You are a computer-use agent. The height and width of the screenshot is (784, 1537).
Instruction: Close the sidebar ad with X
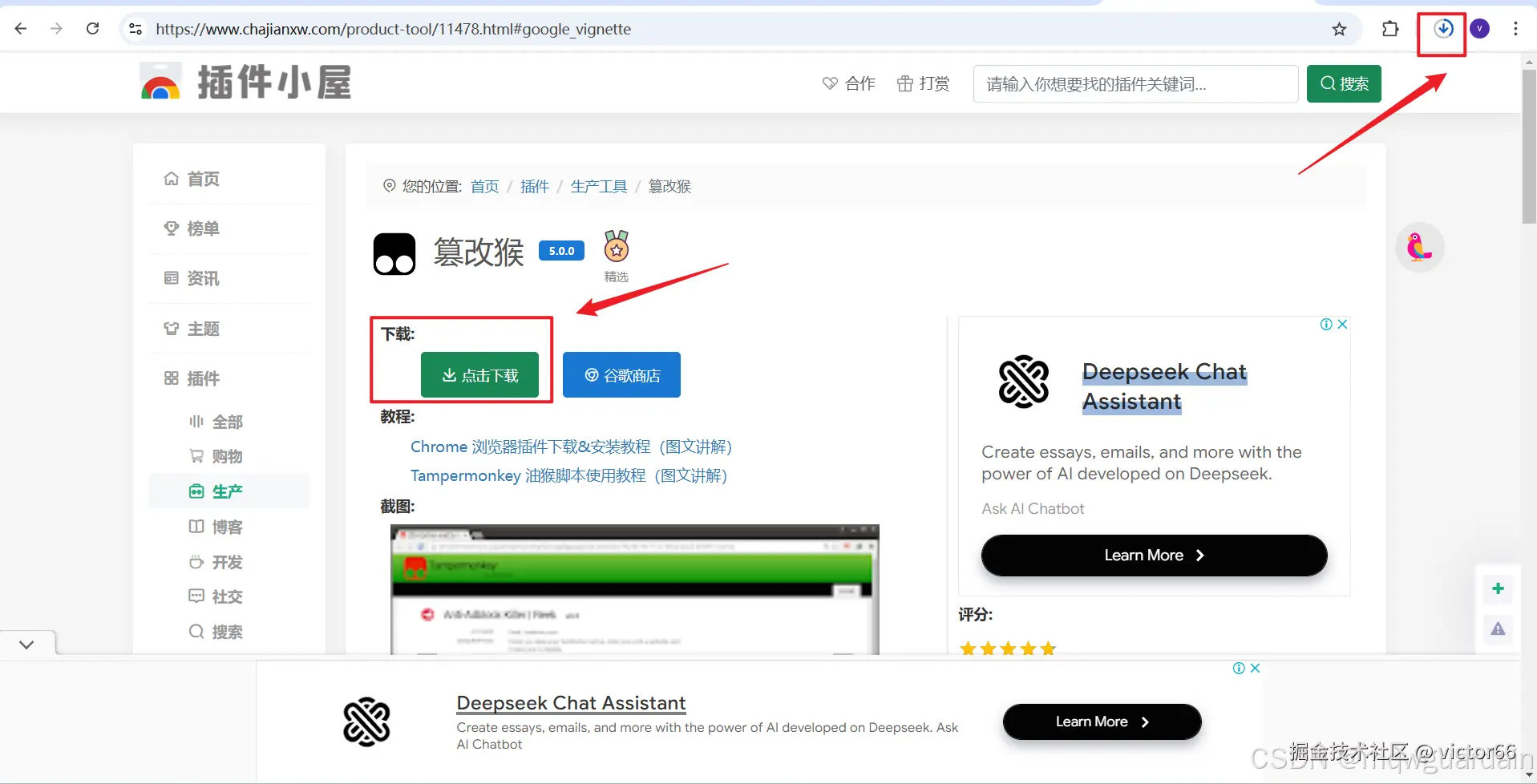coord(1342,324)
